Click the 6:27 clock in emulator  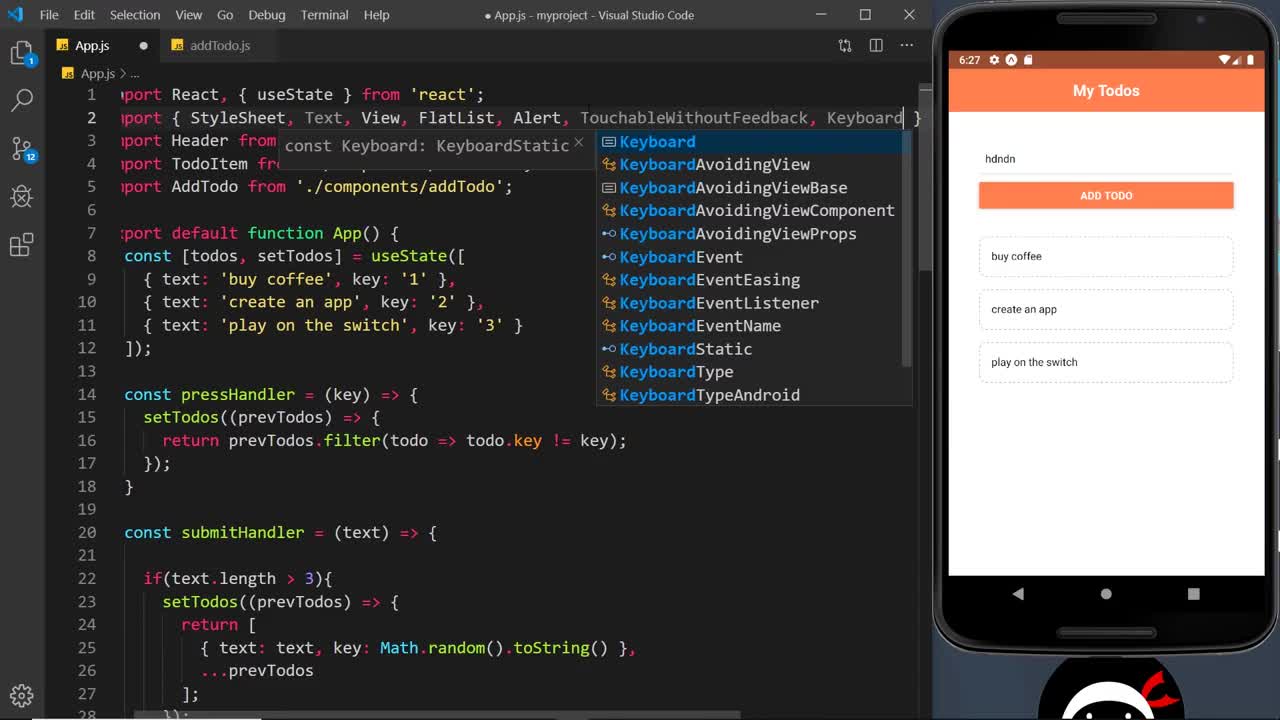click(969, 60)
